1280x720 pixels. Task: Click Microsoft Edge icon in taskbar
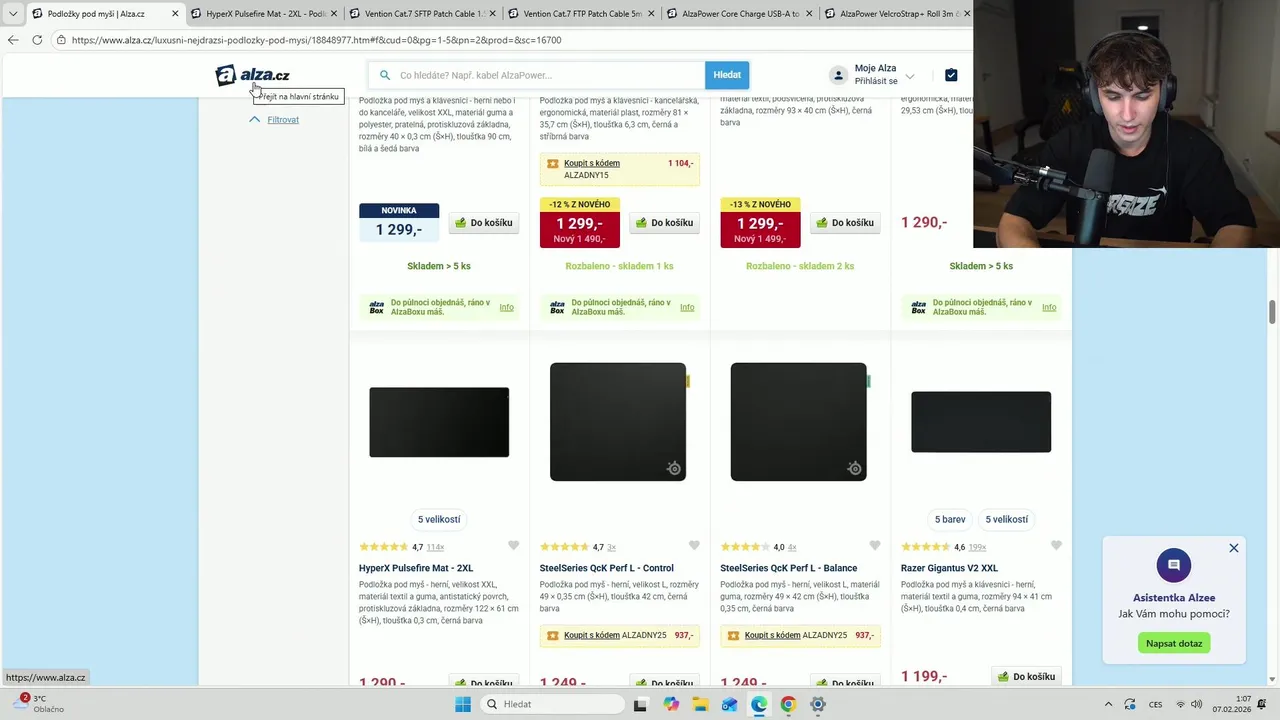(759, 704)
